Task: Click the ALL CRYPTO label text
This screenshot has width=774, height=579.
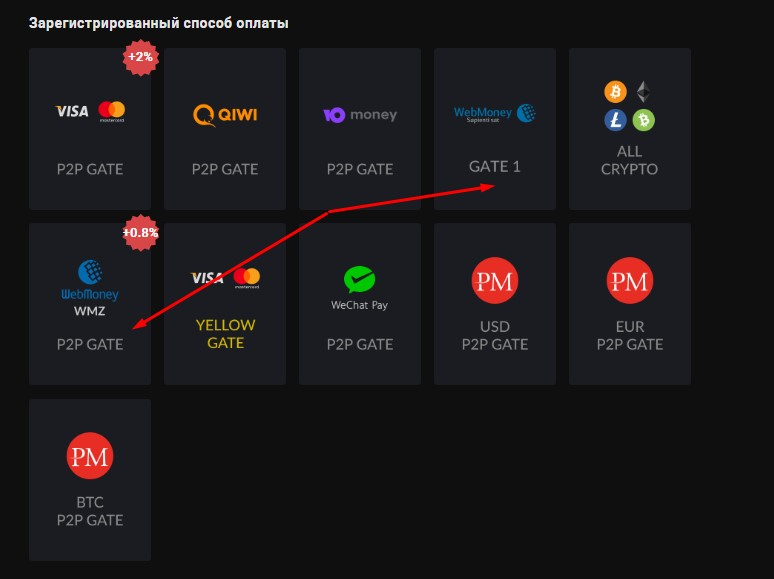Action: click(629, 160)
